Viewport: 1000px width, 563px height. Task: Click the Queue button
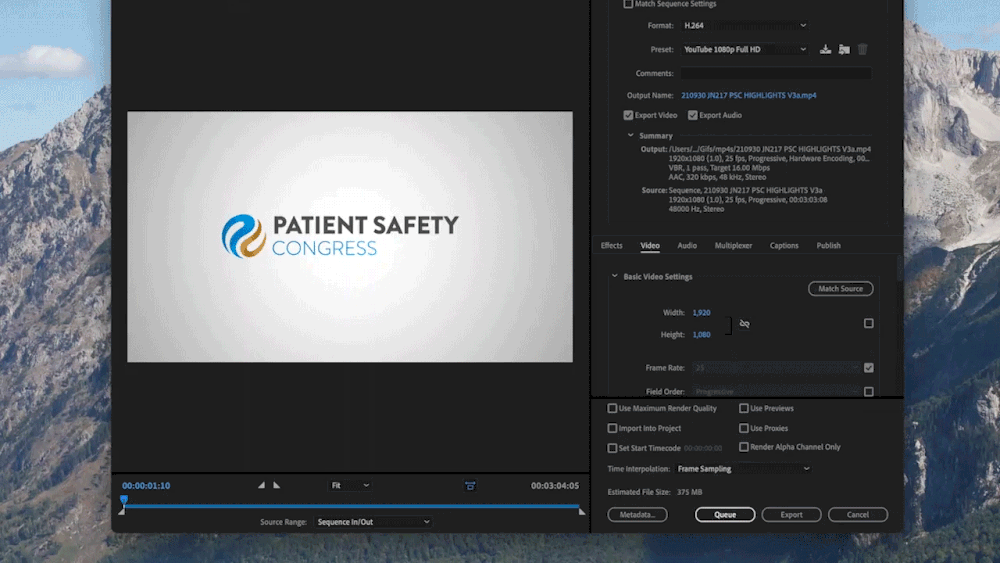[725, 515]
